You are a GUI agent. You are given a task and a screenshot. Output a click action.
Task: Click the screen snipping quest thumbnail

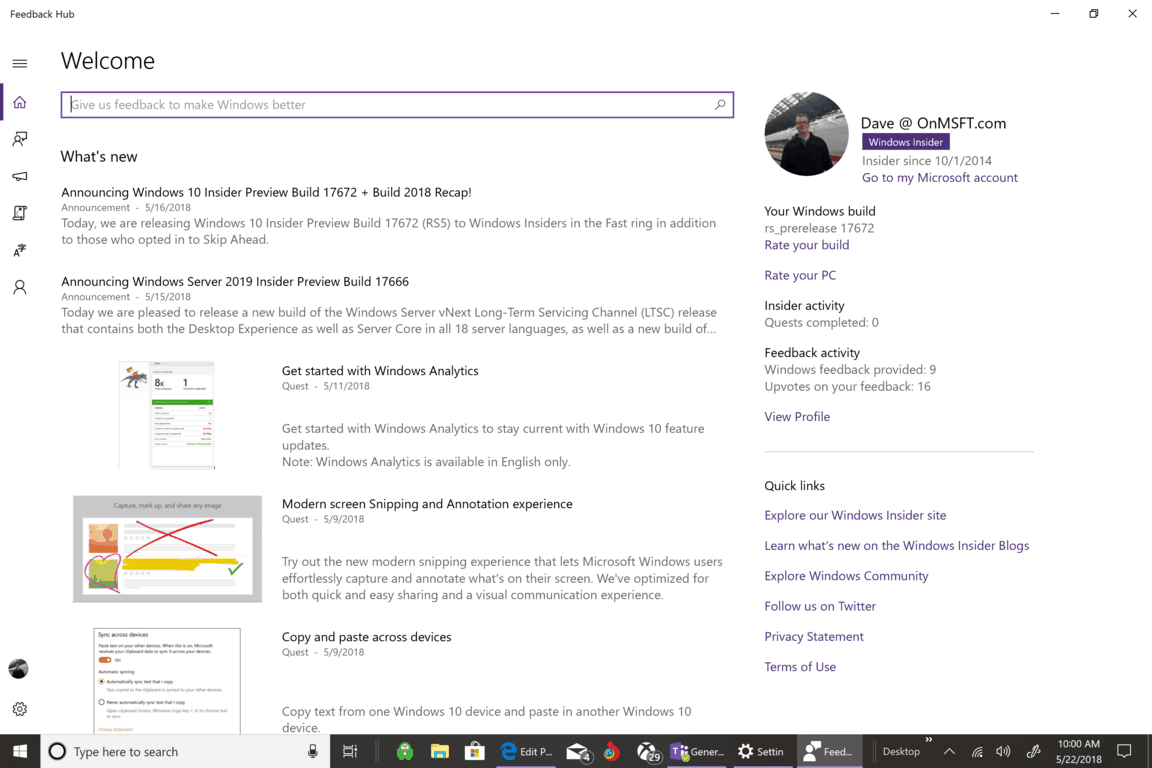pyautogui.click(x=167, y=548)
